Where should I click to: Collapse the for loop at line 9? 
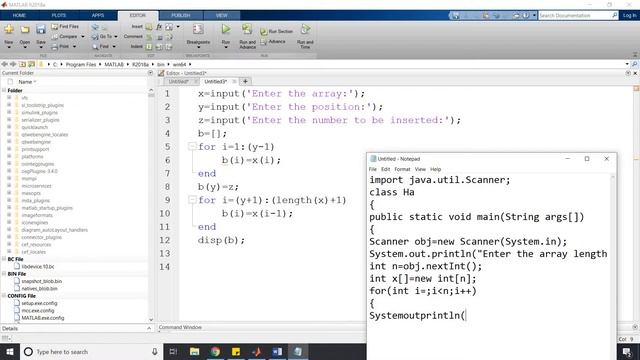pos(192,200)
